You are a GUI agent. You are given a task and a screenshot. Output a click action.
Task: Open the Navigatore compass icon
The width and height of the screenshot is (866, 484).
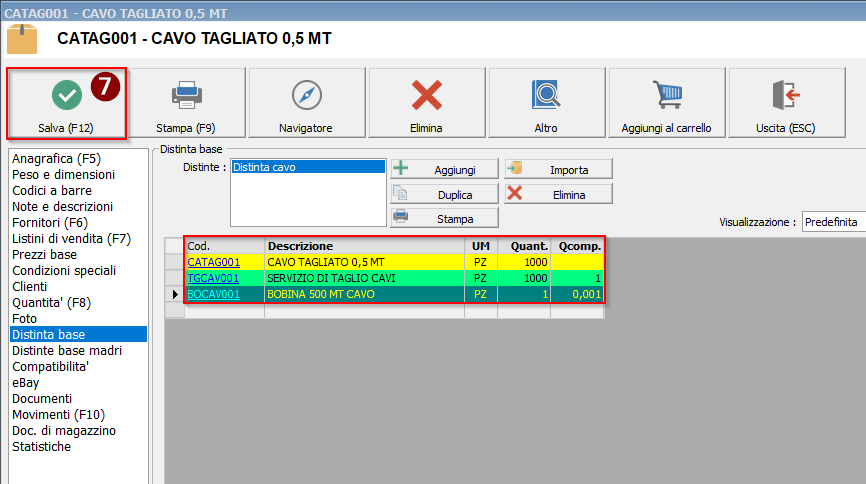[x=306, y=95]
